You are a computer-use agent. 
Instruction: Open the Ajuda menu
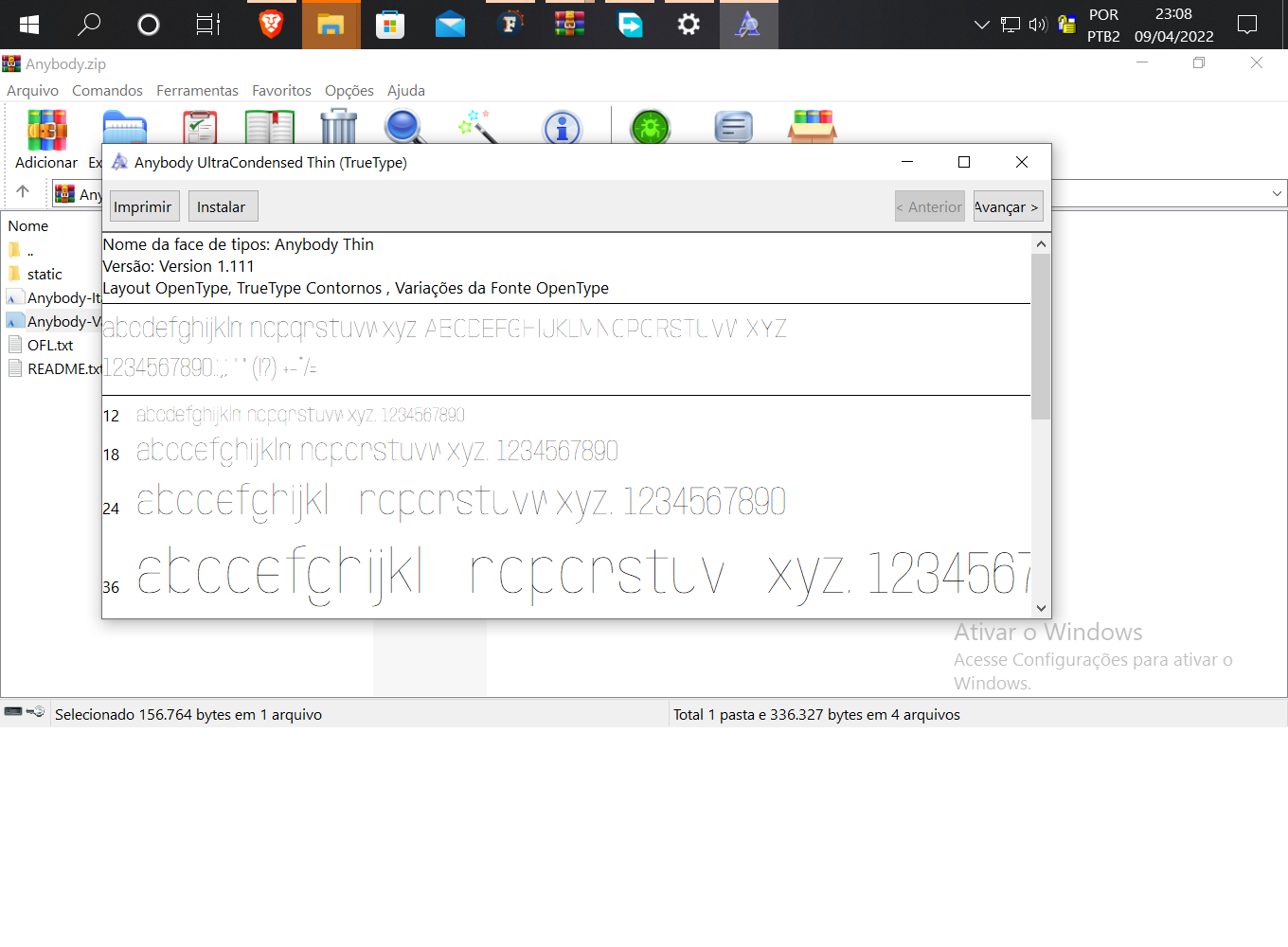[x=406, y=91]
